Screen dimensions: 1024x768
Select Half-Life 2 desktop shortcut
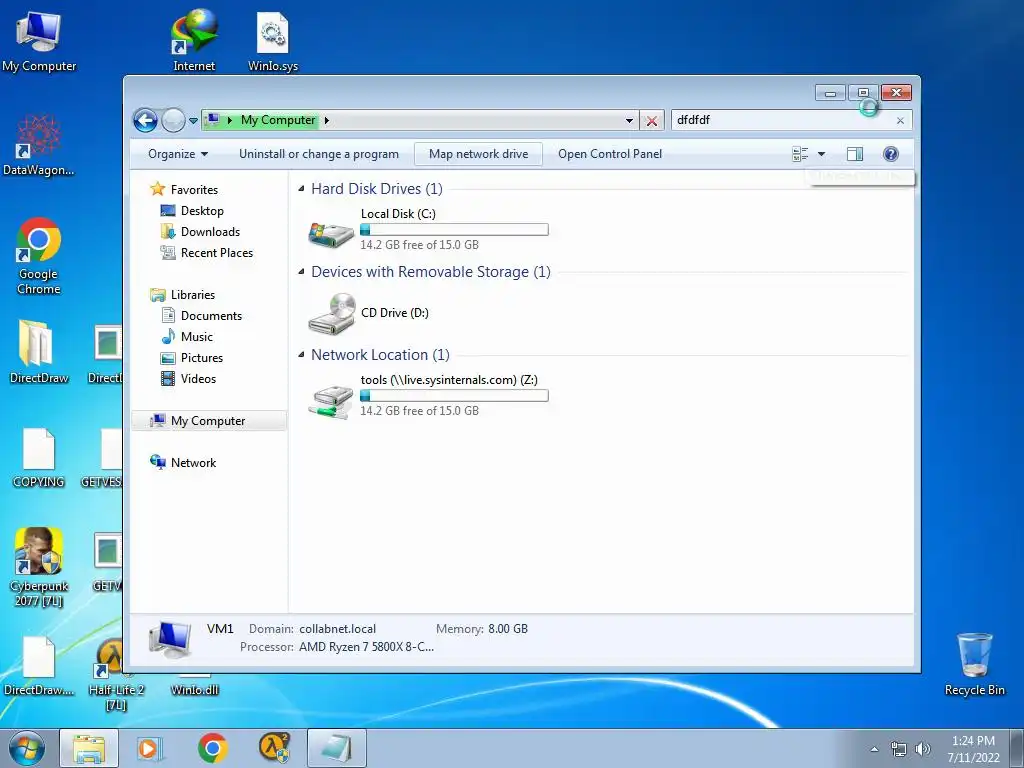point(116,674)
